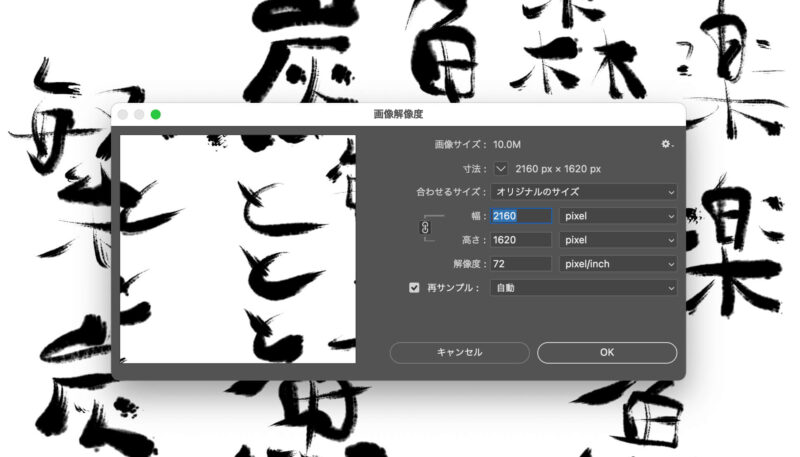Click the 画像サイズ 10.0M value
The image size is (800, 457).
click(507, 145)
